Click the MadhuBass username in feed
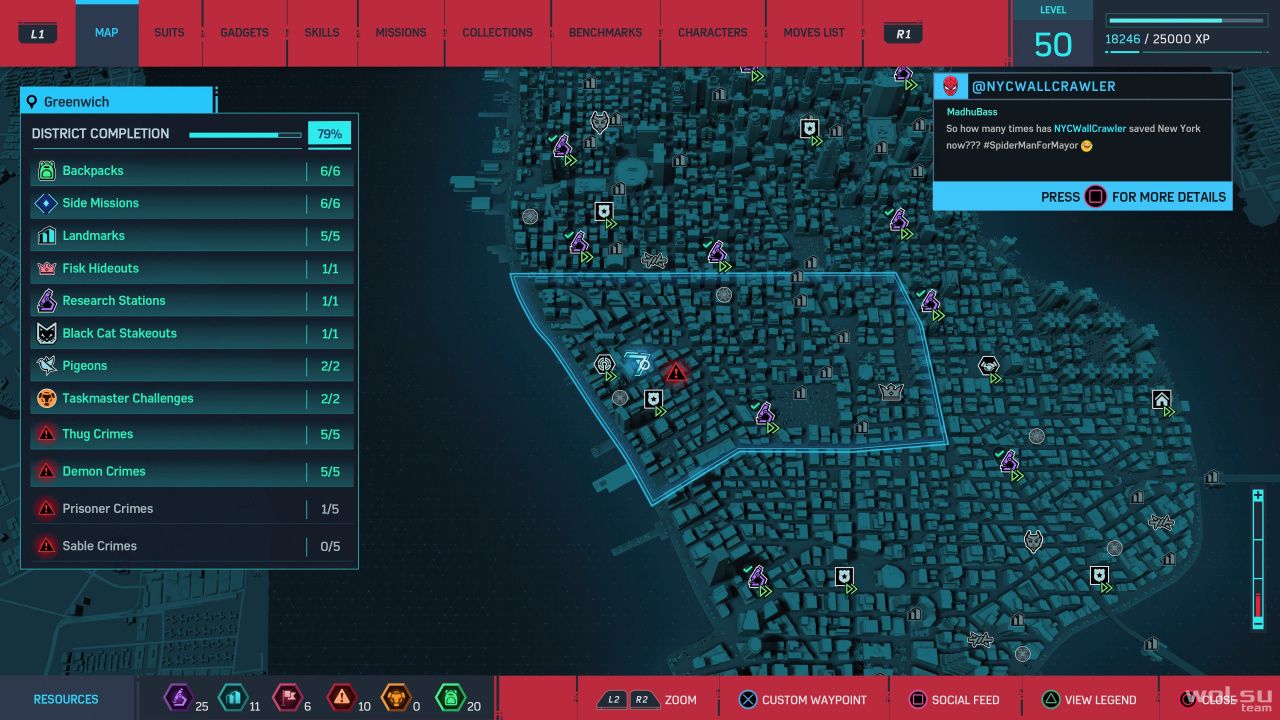This screenshot has width=1280, height=720. click(x=972, y=112)
